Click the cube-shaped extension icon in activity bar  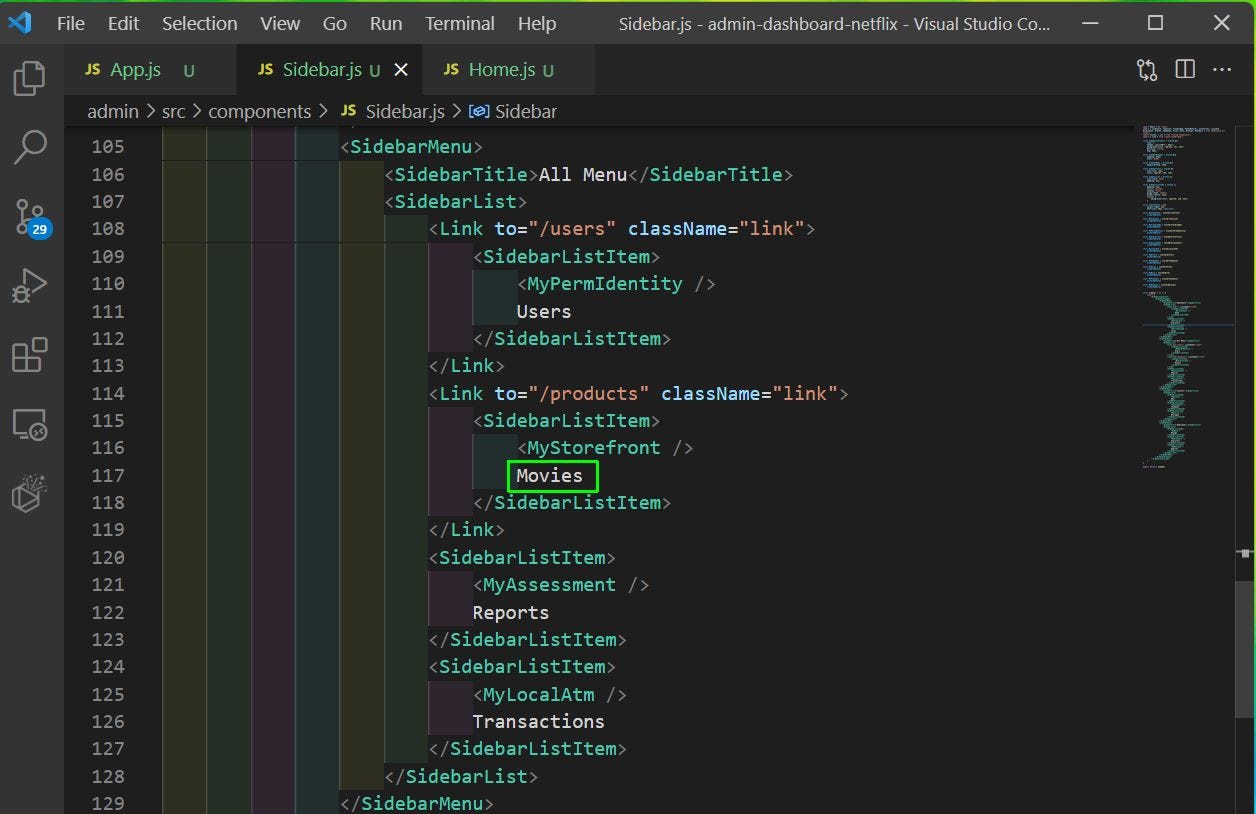[x=29, y=493]
